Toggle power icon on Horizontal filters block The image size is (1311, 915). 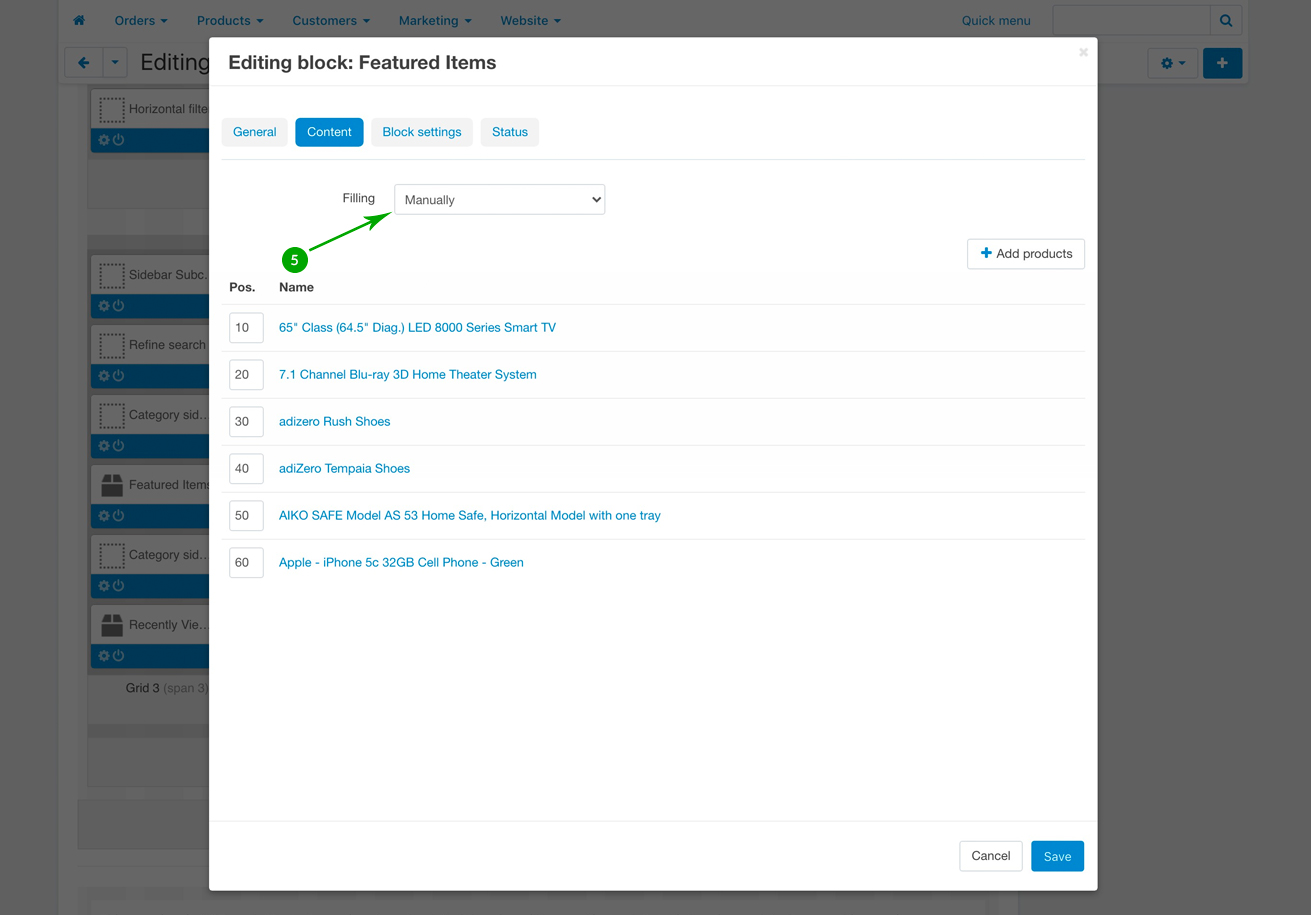click(118, 140)
